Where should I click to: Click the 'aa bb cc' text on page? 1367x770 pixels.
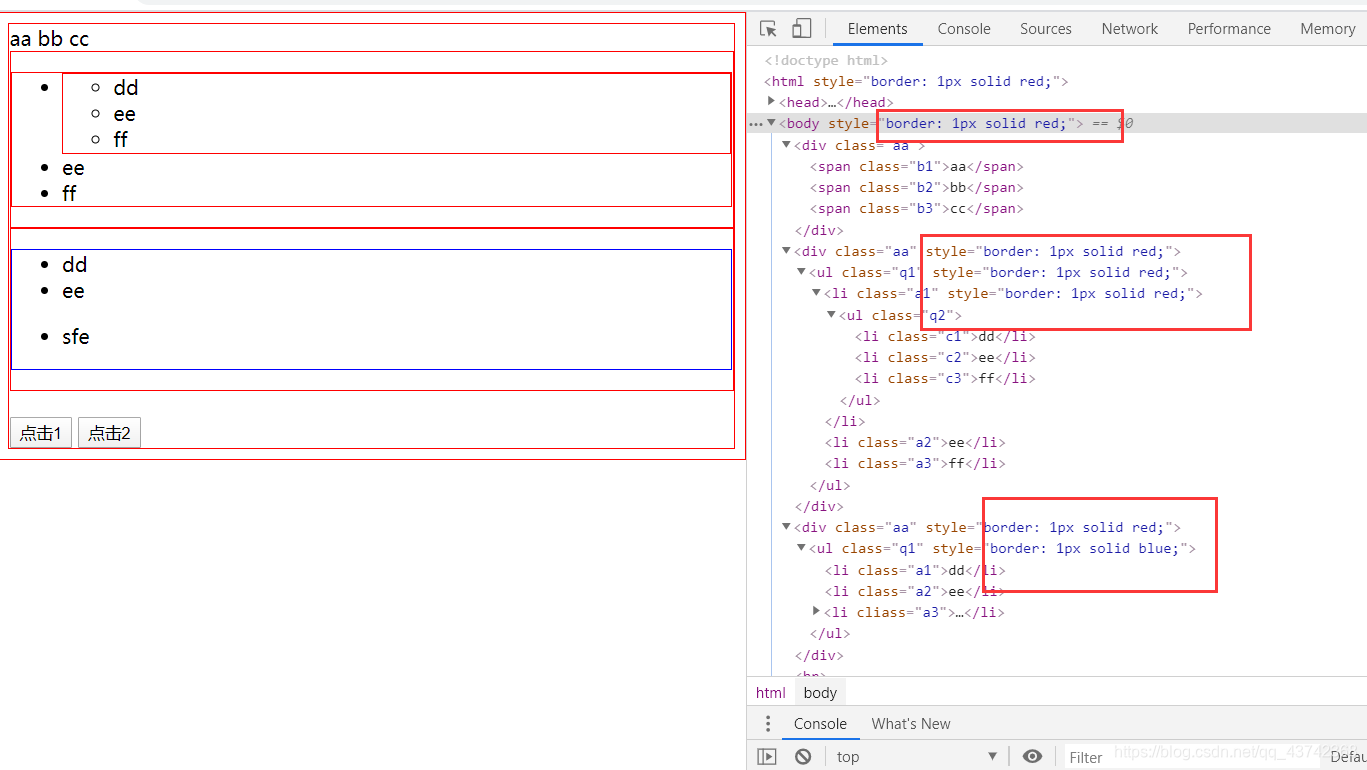tap(49, 39)
